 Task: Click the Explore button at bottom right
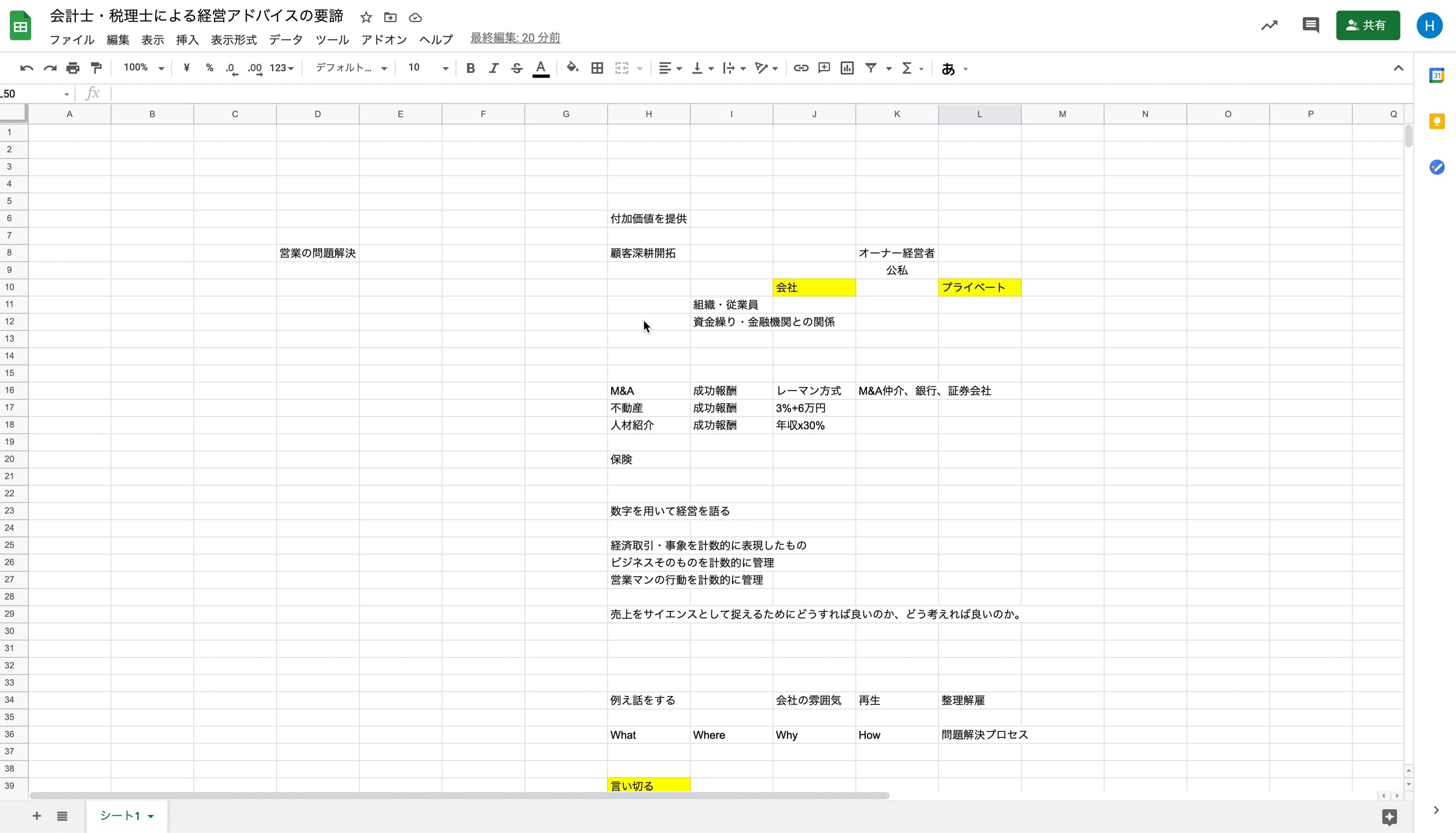pos(1389,816)
